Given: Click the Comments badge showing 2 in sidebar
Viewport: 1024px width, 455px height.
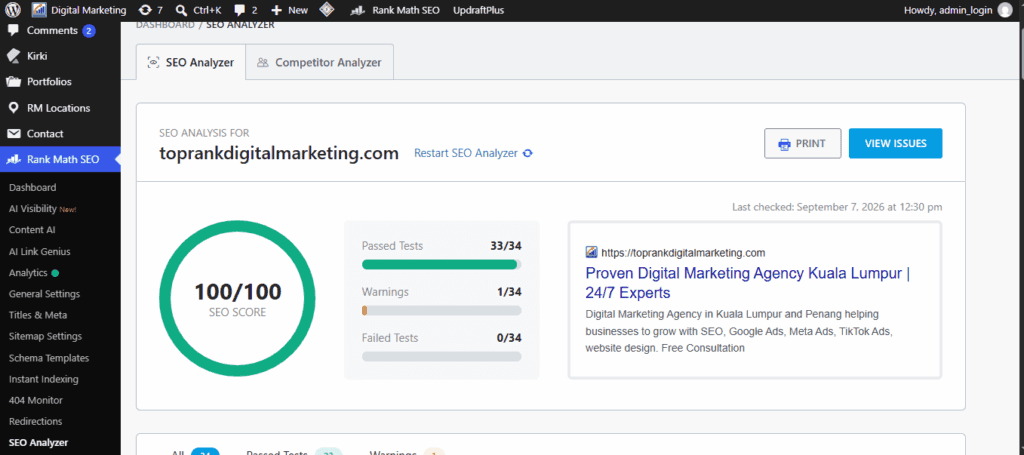Looking at the screenshot, I should click(89, 31).
